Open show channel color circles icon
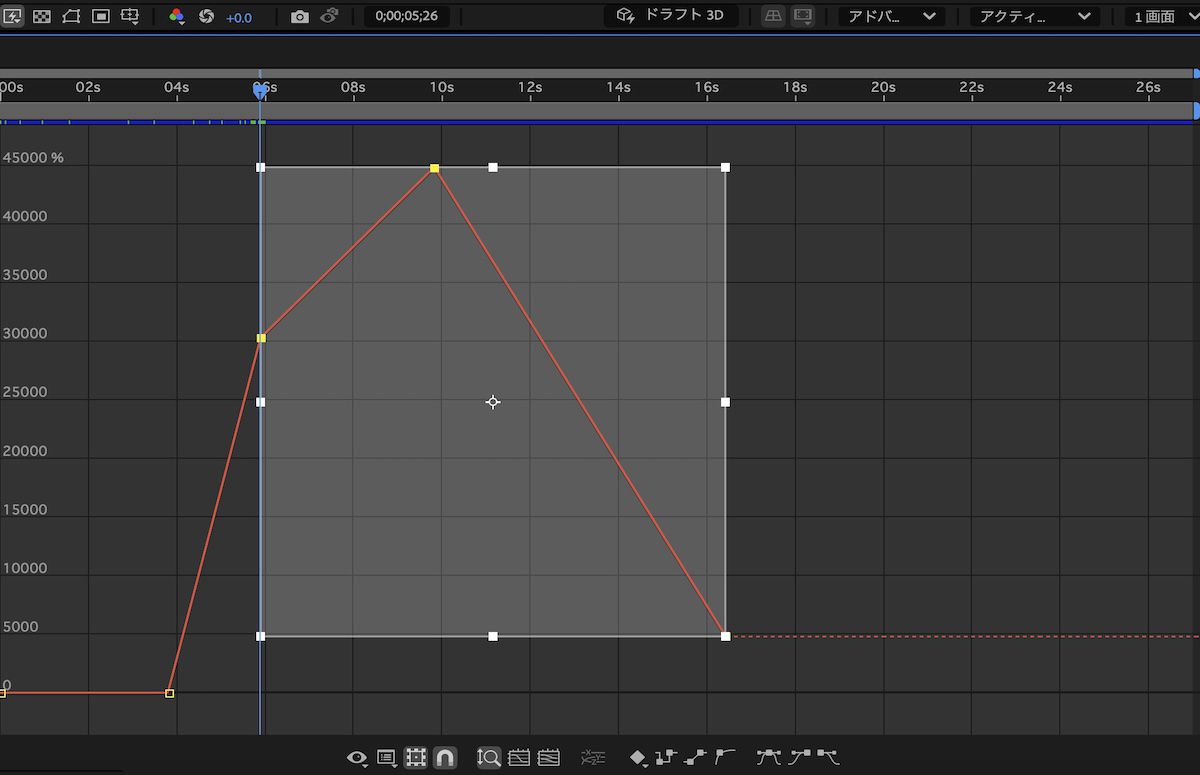 click(x=177, y=17)
